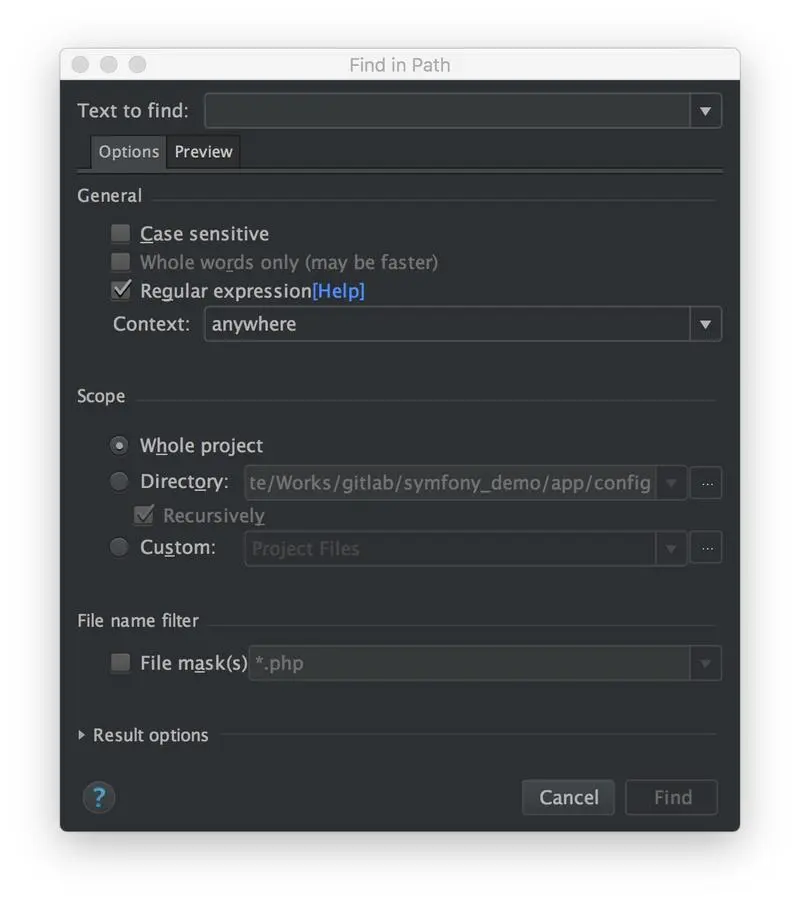Open the Text to find history dropdown
The width and height of the screenshot is (800, 903).
[705, 111]
